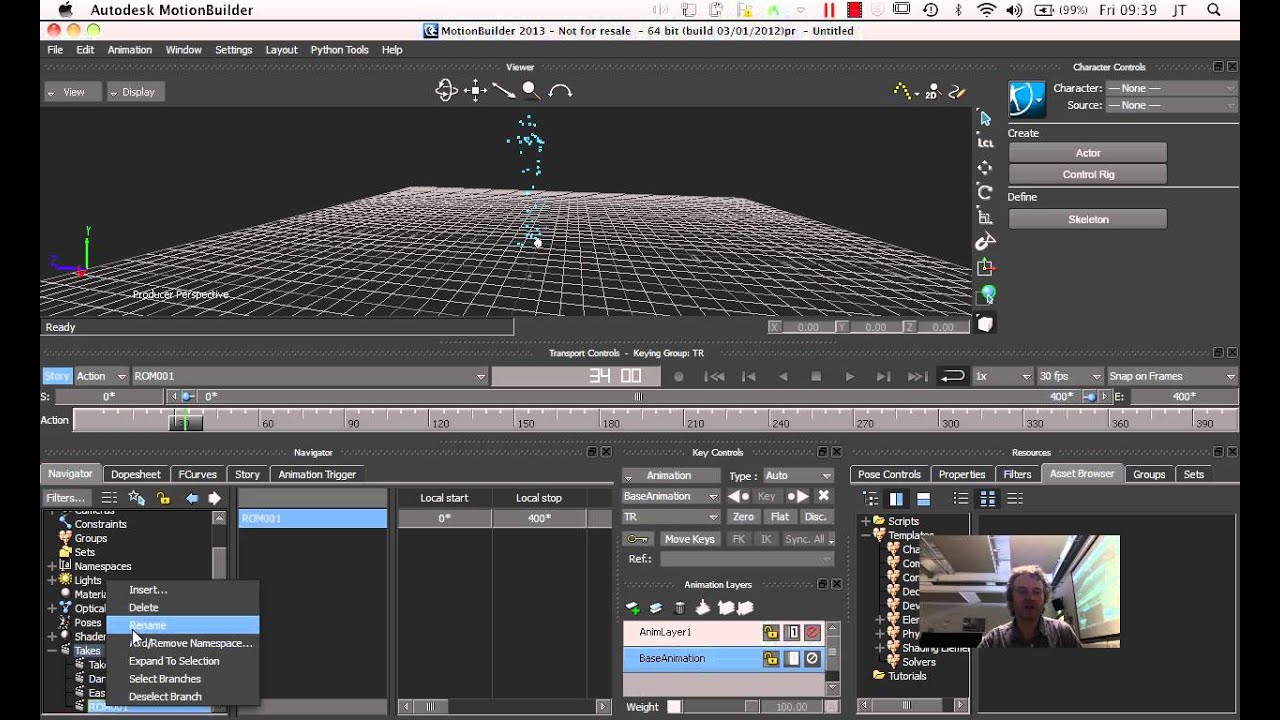Open the take name dropdown showing ROM001
Viewport: 1280px width, 720px height.
tap(309, 376)
